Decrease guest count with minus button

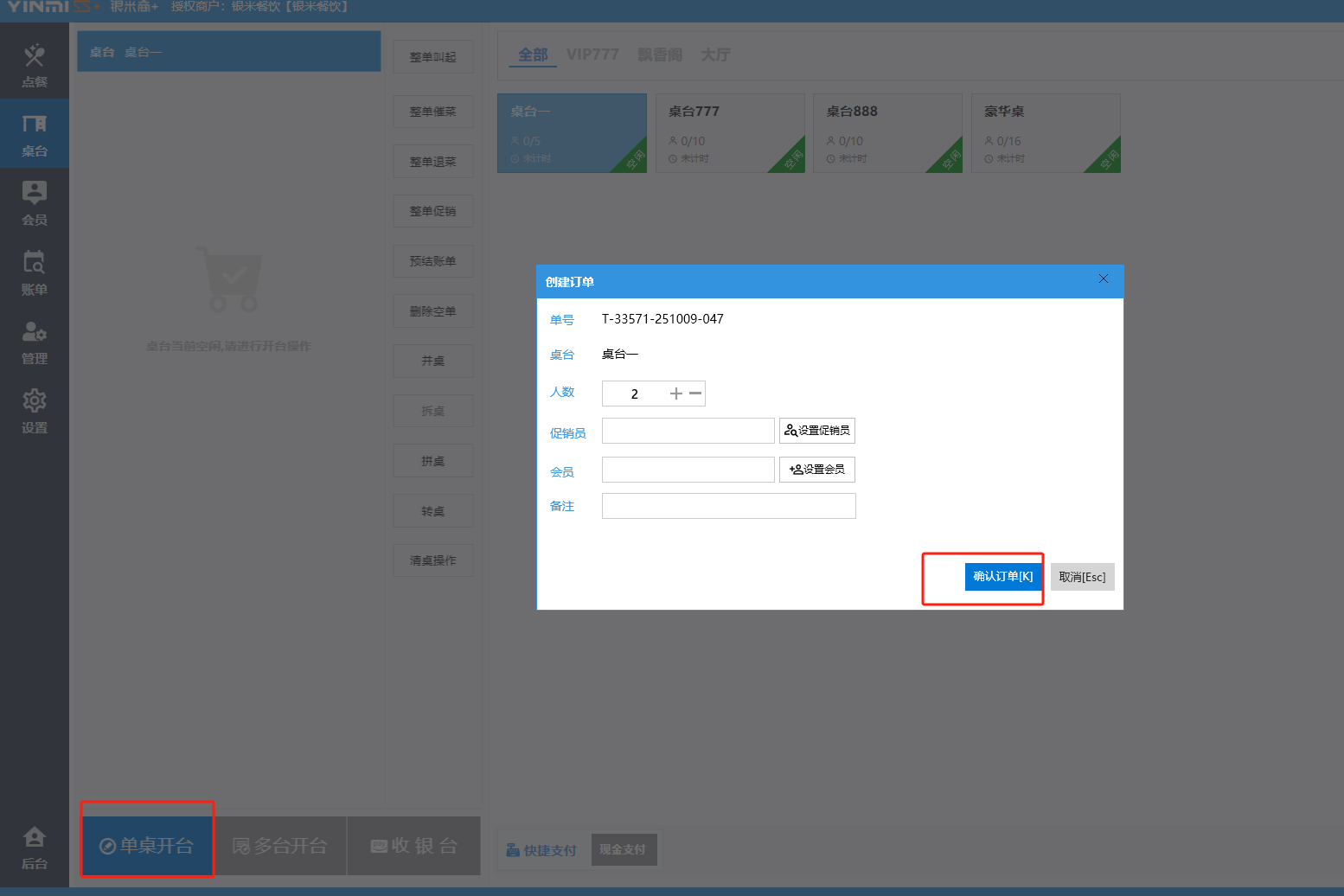click(x=695, y=394)
